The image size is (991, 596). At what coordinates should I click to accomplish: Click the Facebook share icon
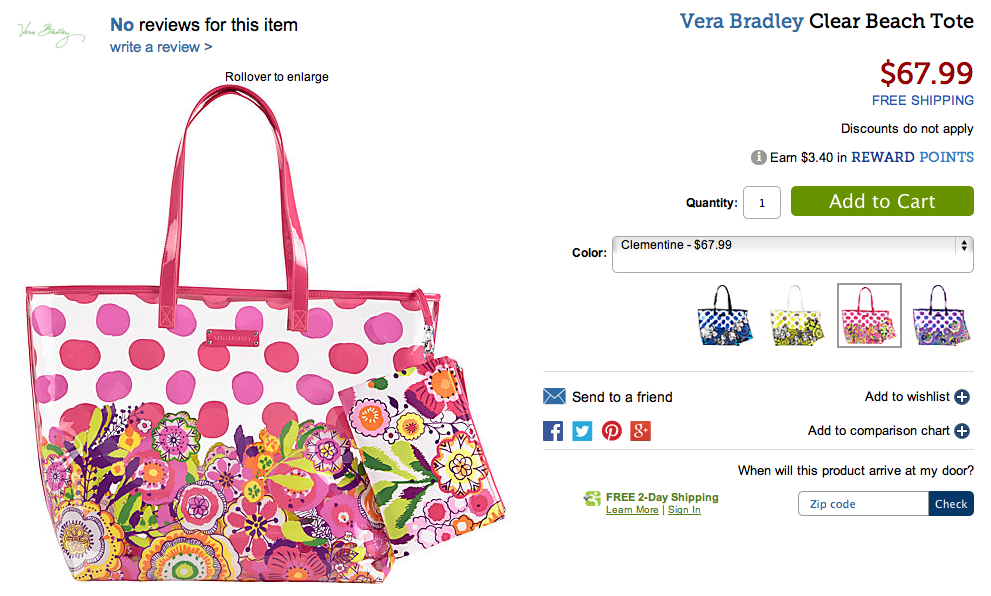tap(553, 431)
